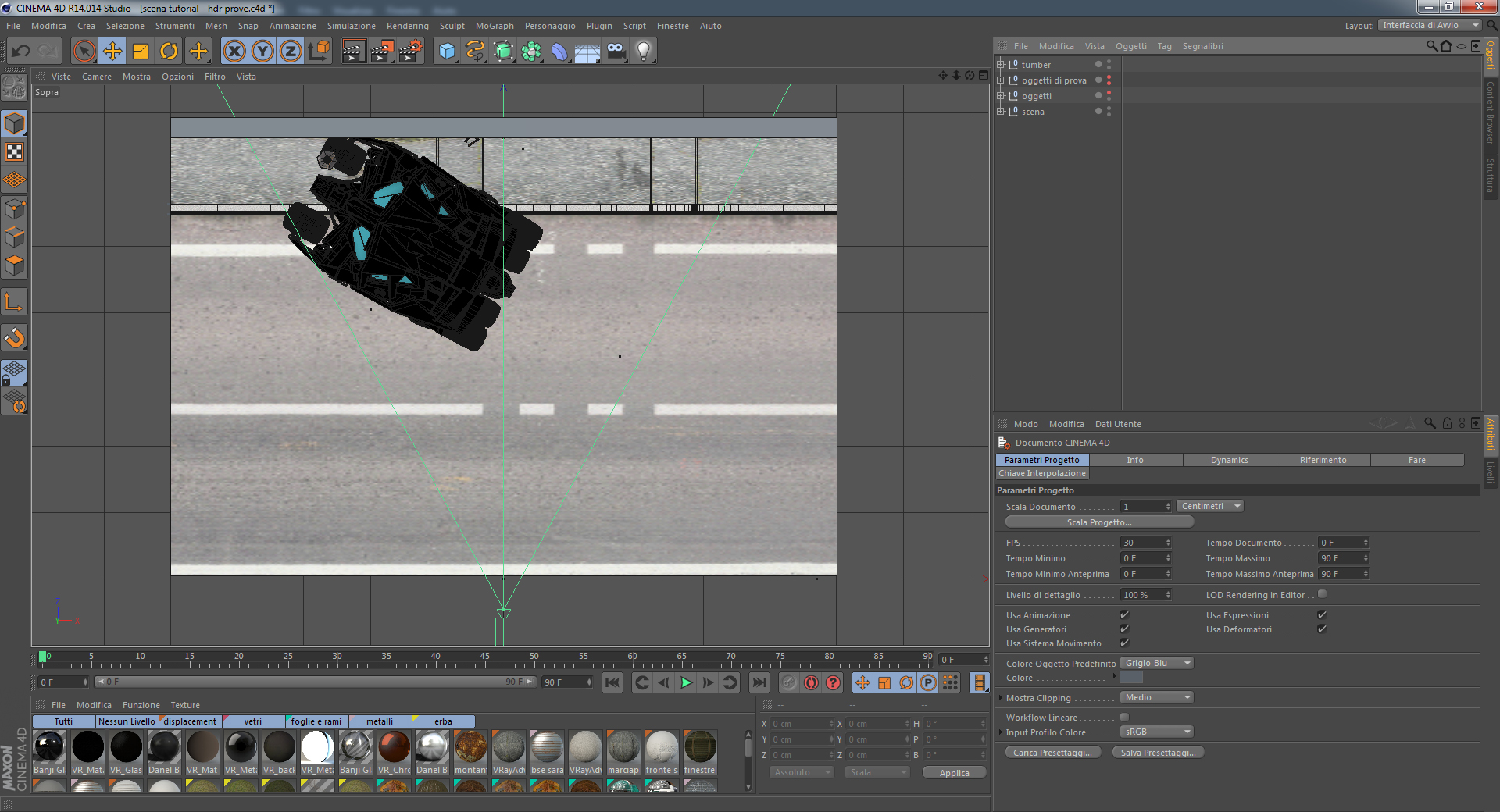Open Colore Oggetto Predefinito dropdown
Screen dimensions: 1500x812
1157,664
